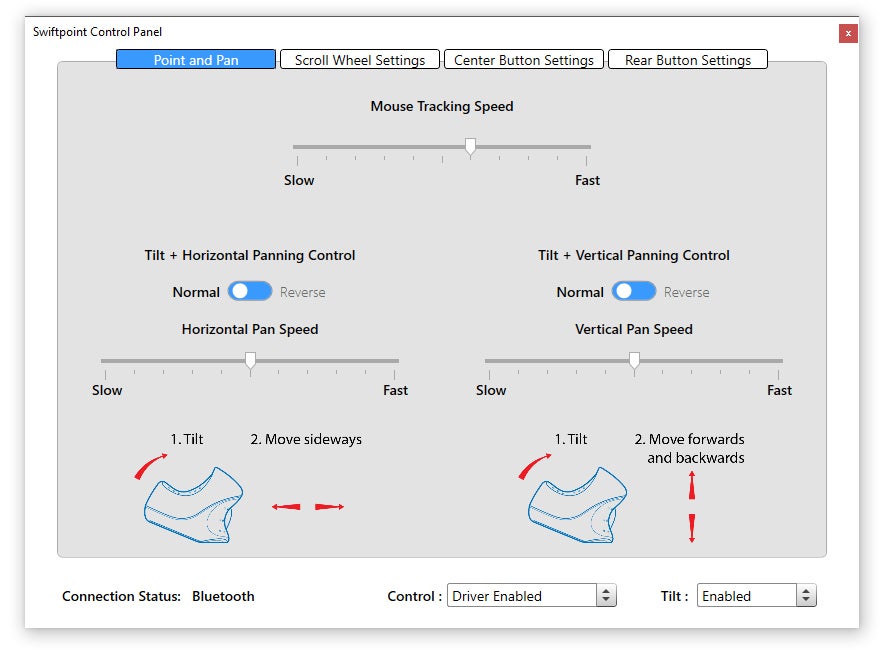The height and width of the screenshot is (650, 890).
Task: Close the Swiftpoint Control Panel window
Action: pyautogui.click(x=848, y=33)
